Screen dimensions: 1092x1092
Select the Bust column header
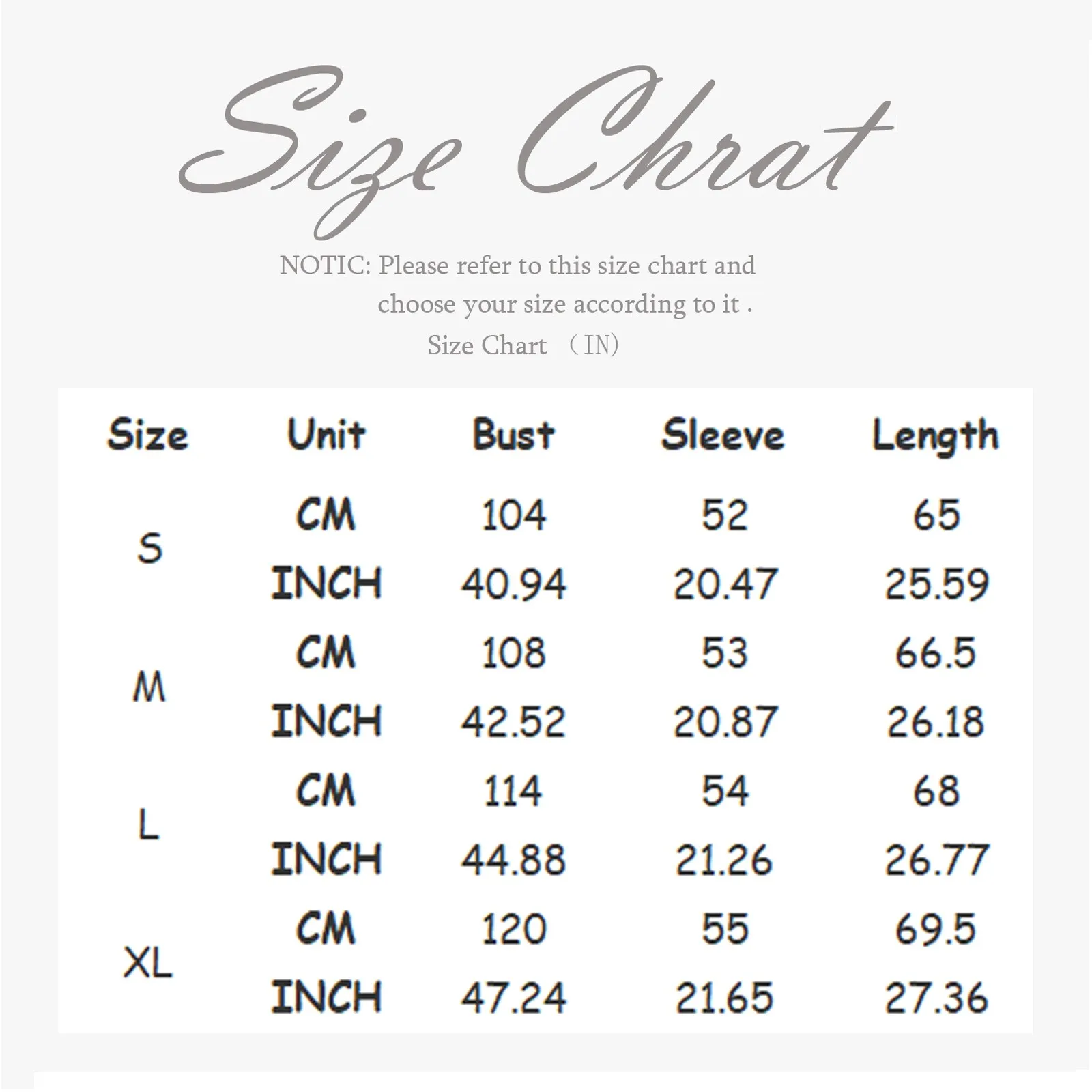[x=513, y=435]
